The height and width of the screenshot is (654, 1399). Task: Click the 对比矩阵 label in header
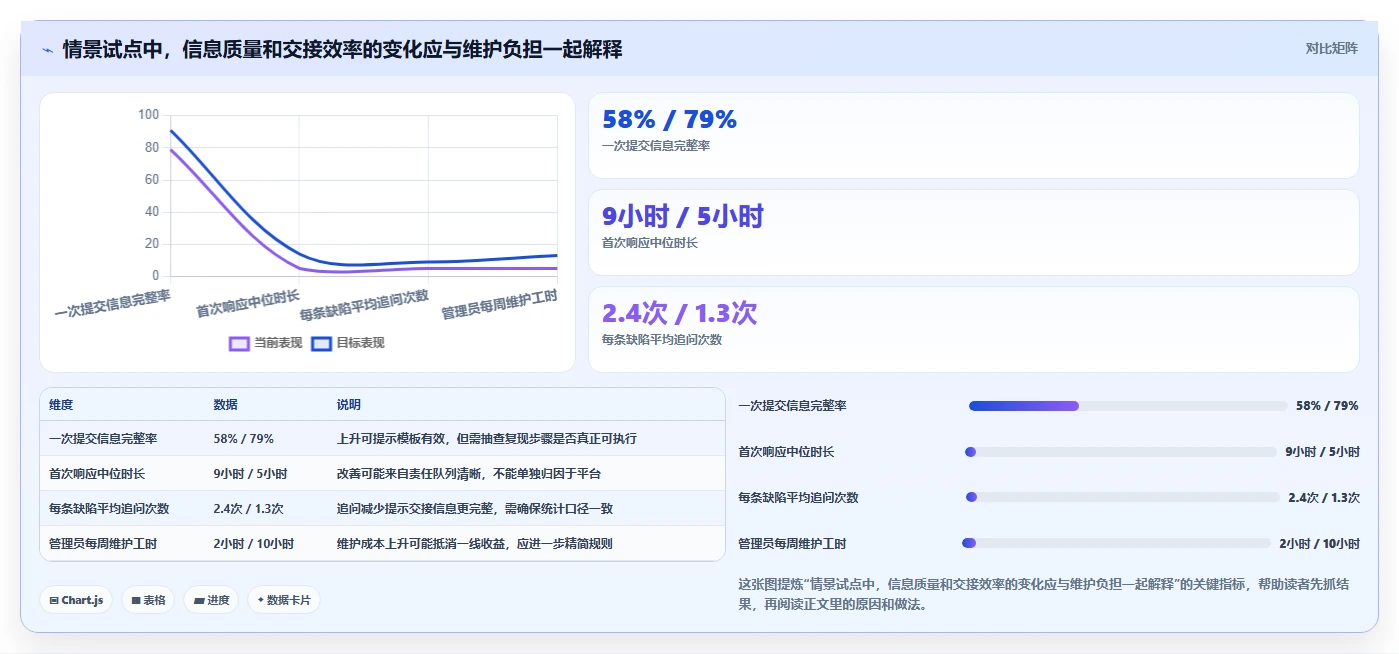point(1331,48)
